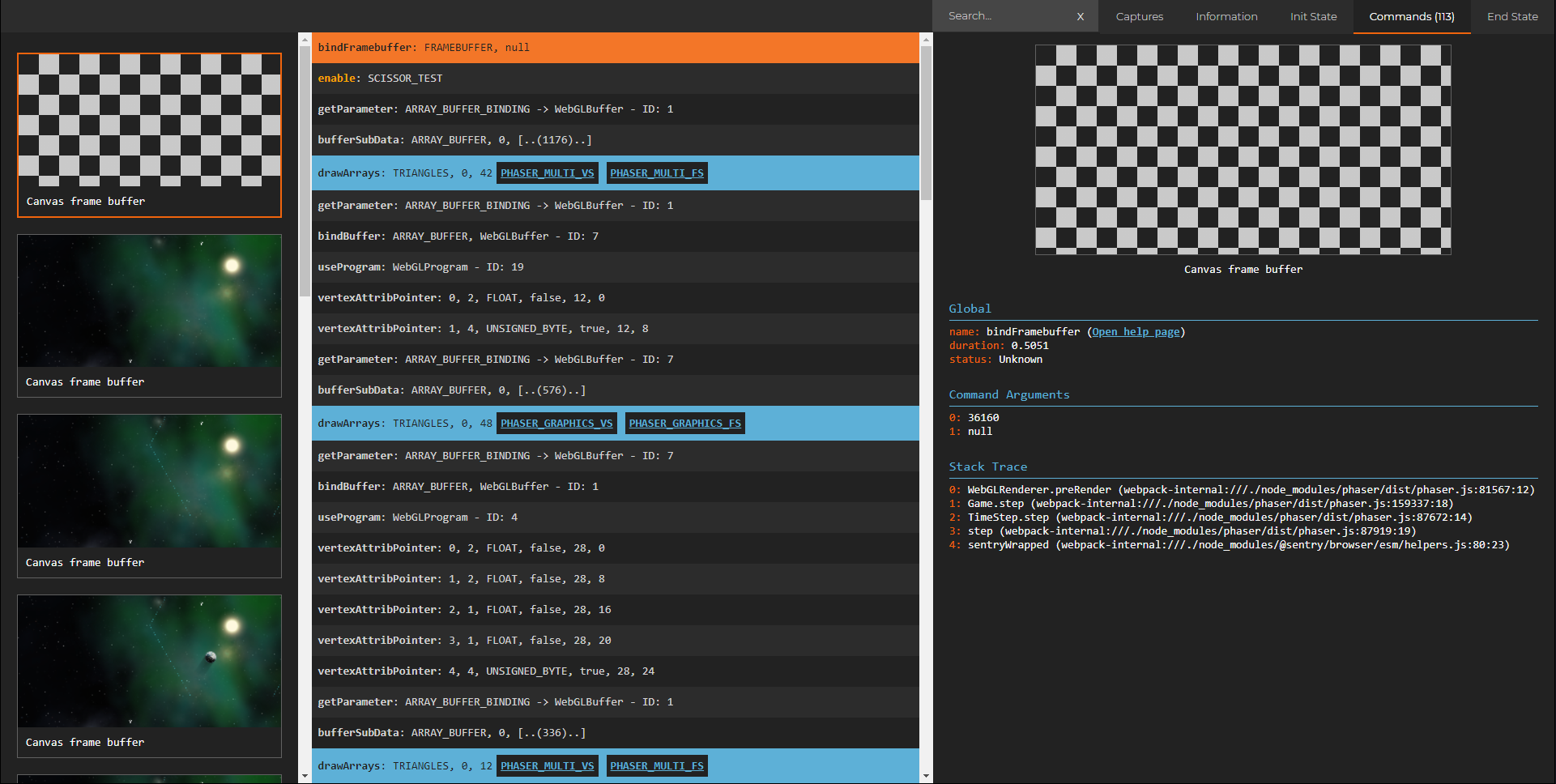The height and width of the screenshot is (784, 1556).
Task: View the PHASER_GRAPHICS_FS shader source
Action: [x=684, y=423]
